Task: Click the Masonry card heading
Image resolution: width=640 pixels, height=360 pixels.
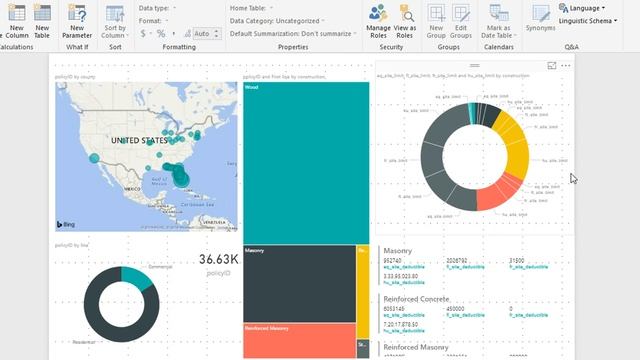Action: 398,251
